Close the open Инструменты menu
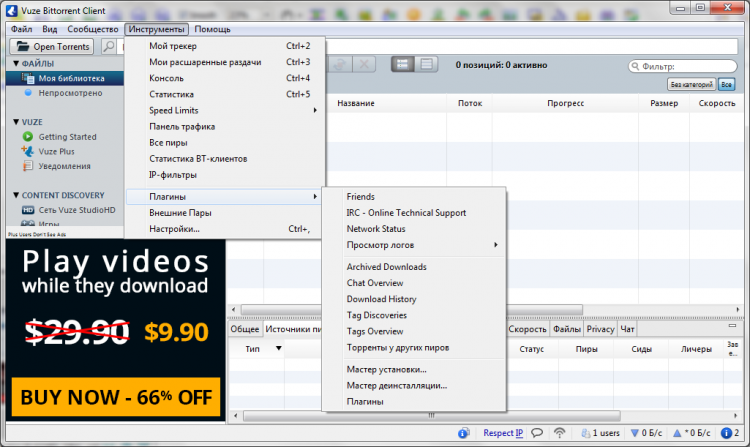Image resolution: width=750 pixels, height=447 pixels. coord(156,29)
